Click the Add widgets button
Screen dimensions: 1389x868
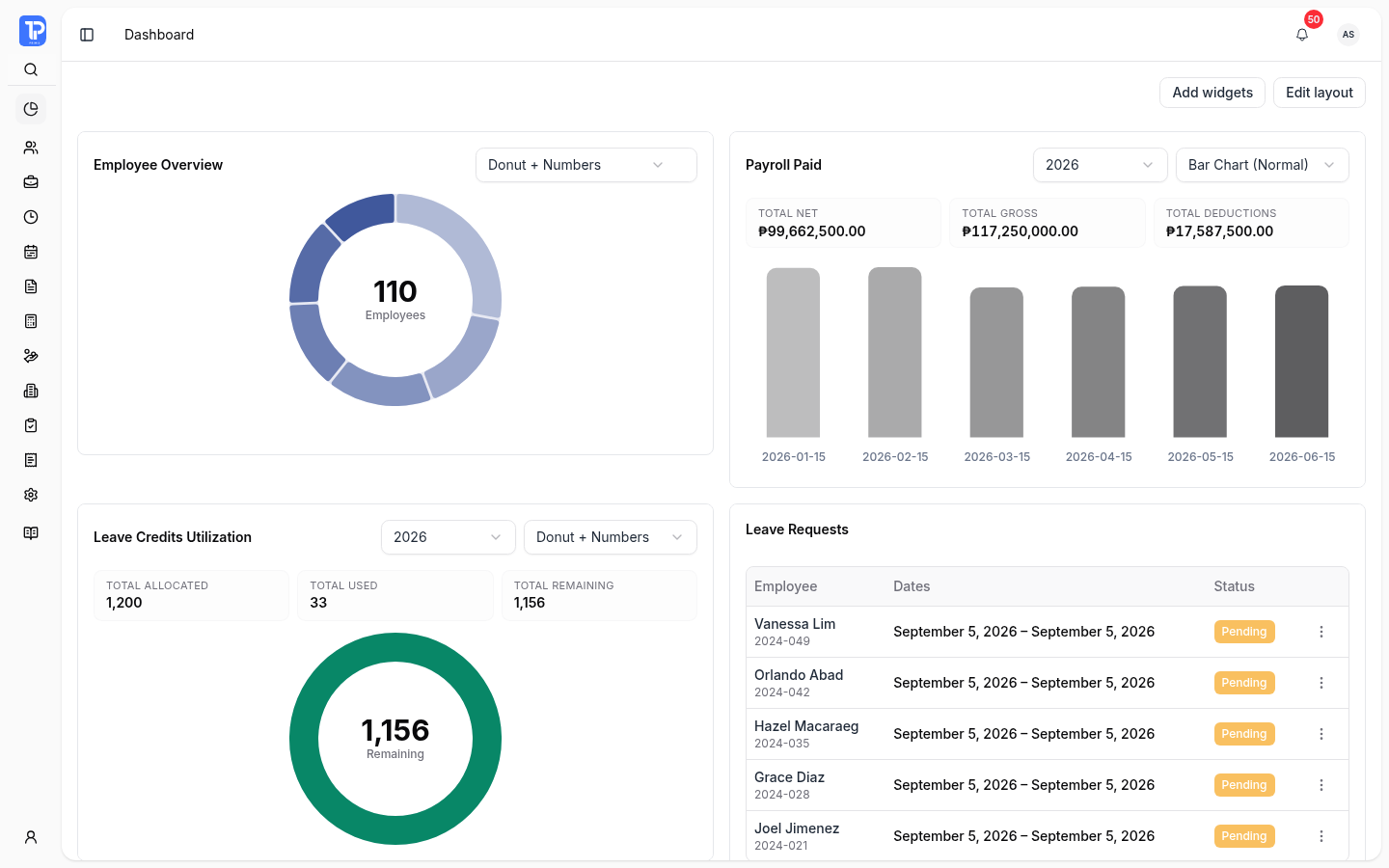click(1212, 93)
